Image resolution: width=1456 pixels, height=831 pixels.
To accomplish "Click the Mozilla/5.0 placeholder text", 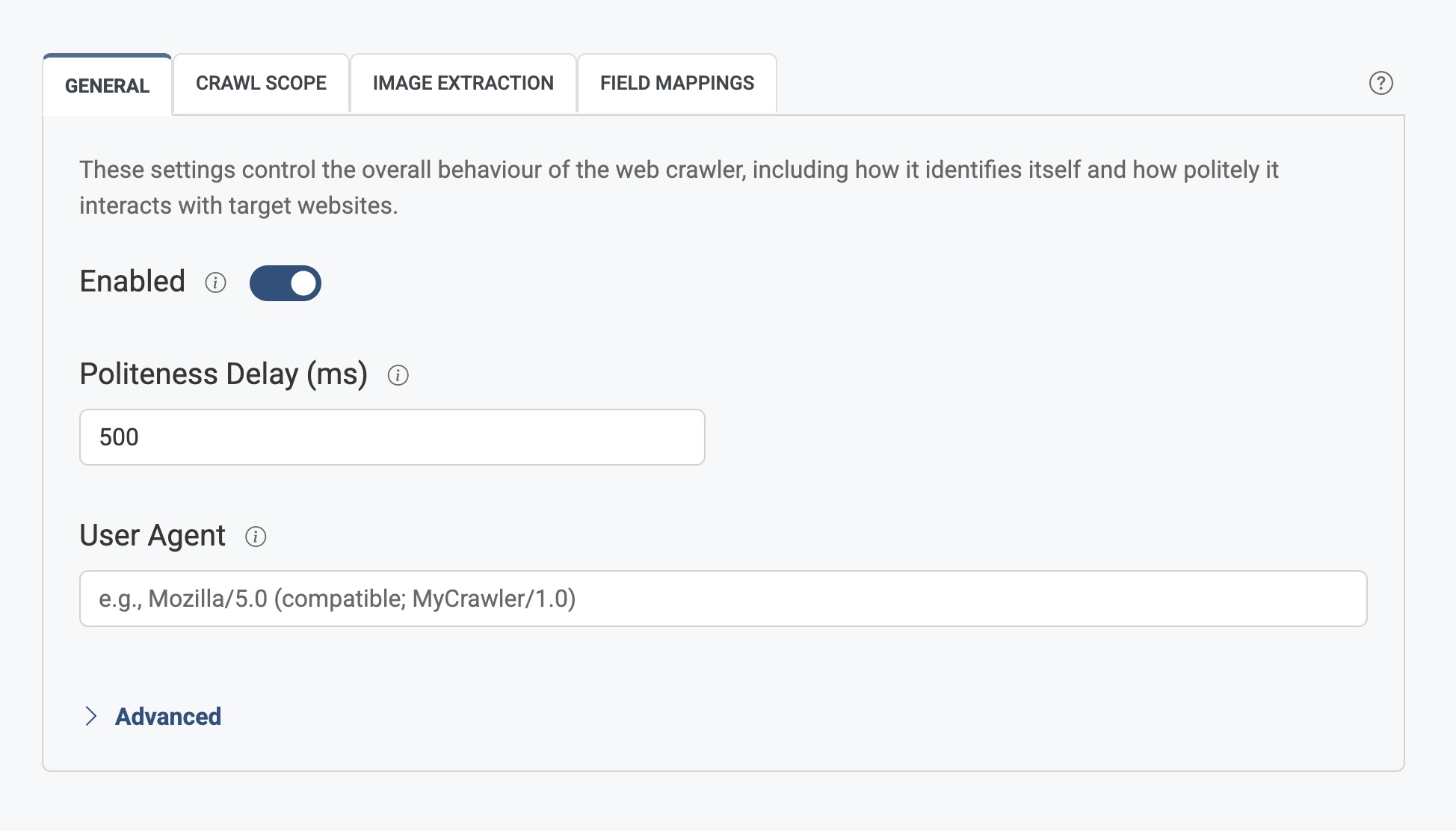I will [337, 599].
